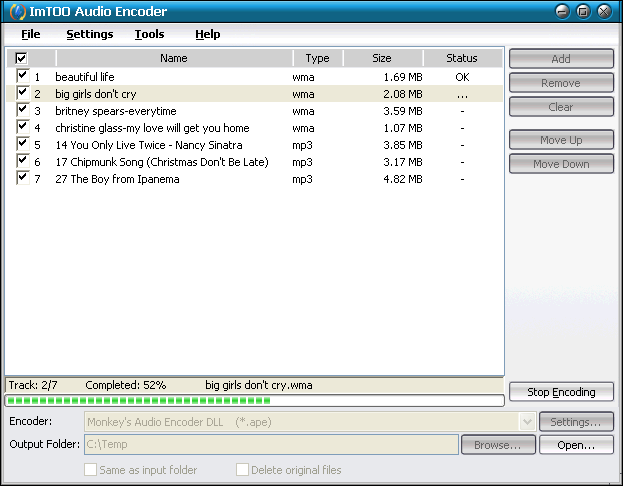Viewport: 623px width, 486px height.
Task: Open the Settings menu in the menu bar
Action: 90,34
